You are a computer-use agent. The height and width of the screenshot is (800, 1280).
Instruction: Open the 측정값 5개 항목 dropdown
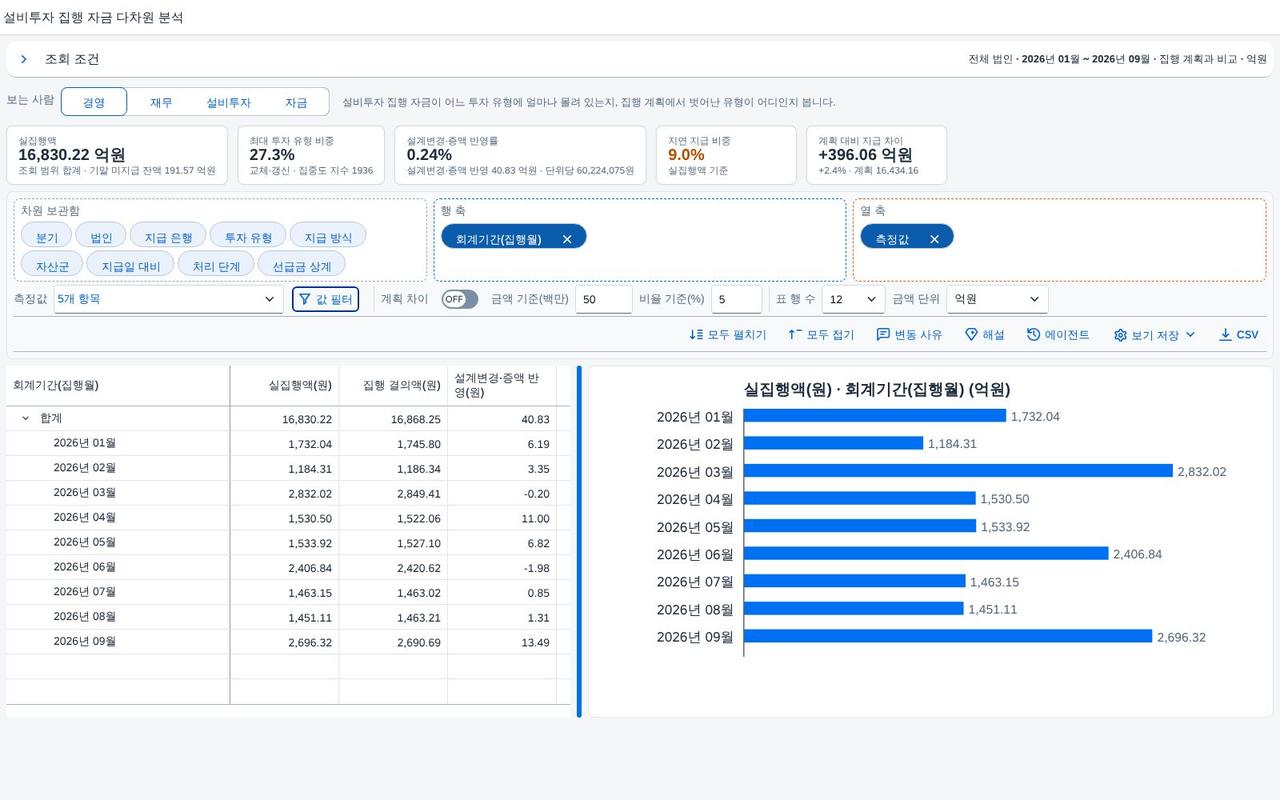tap(168, 299)
